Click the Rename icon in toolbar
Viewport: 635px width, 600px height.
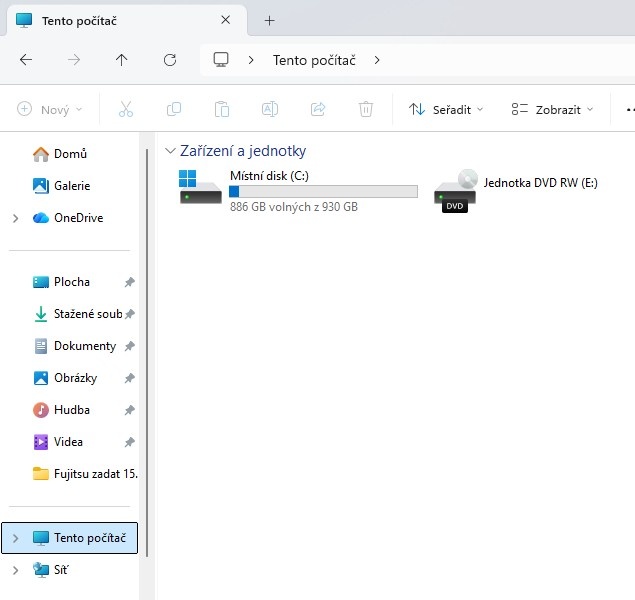tap(270, 109)
